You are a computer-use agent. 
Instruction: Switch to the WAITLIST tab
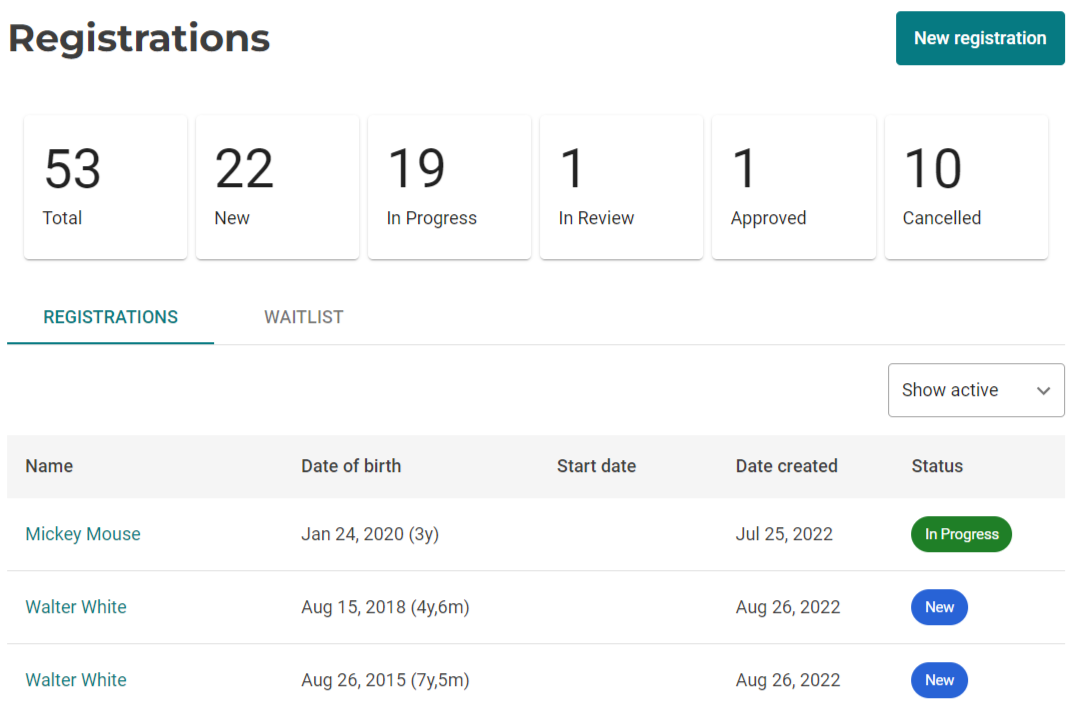303,316
